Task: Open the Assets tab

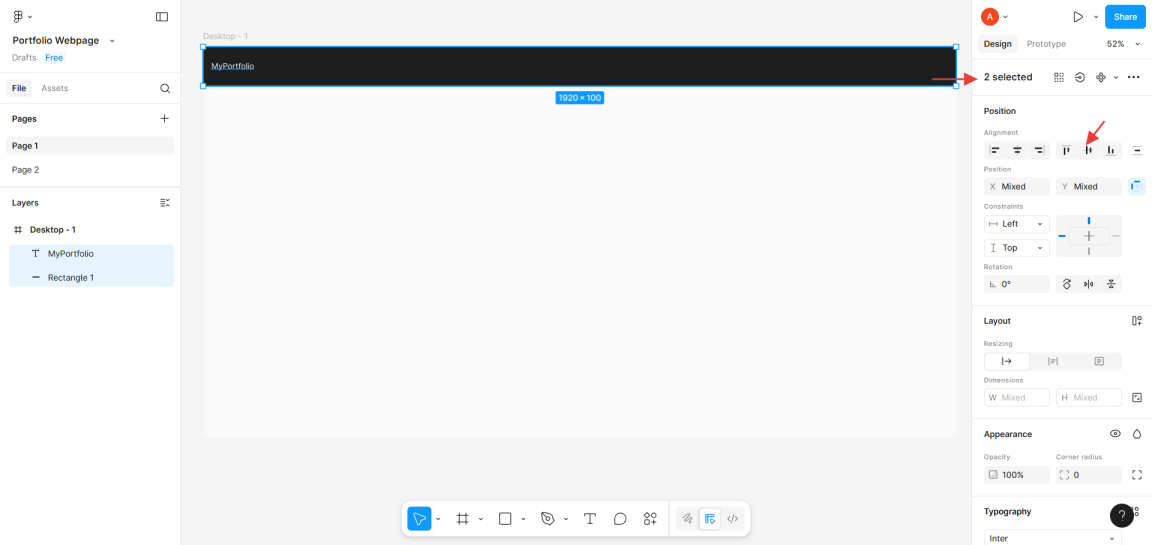Action: pos(55,88)
